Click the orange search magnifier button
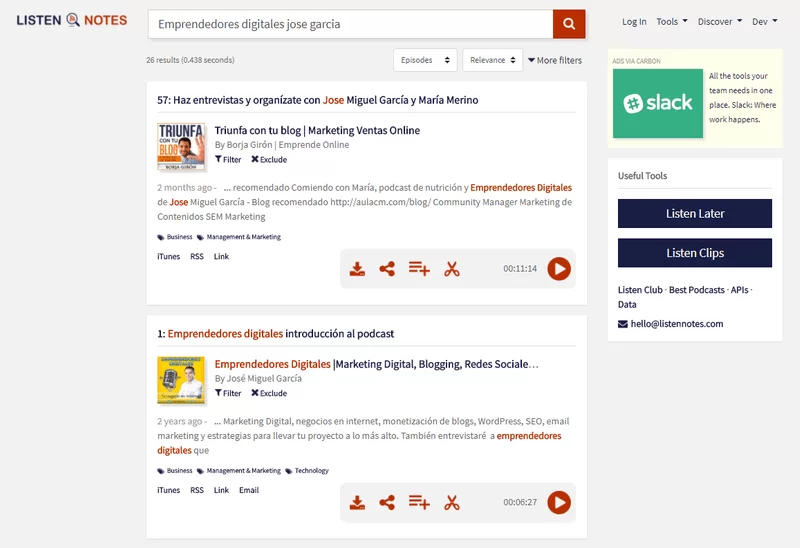800x548 pixels. pyautogui.click(x=569, y=24)
